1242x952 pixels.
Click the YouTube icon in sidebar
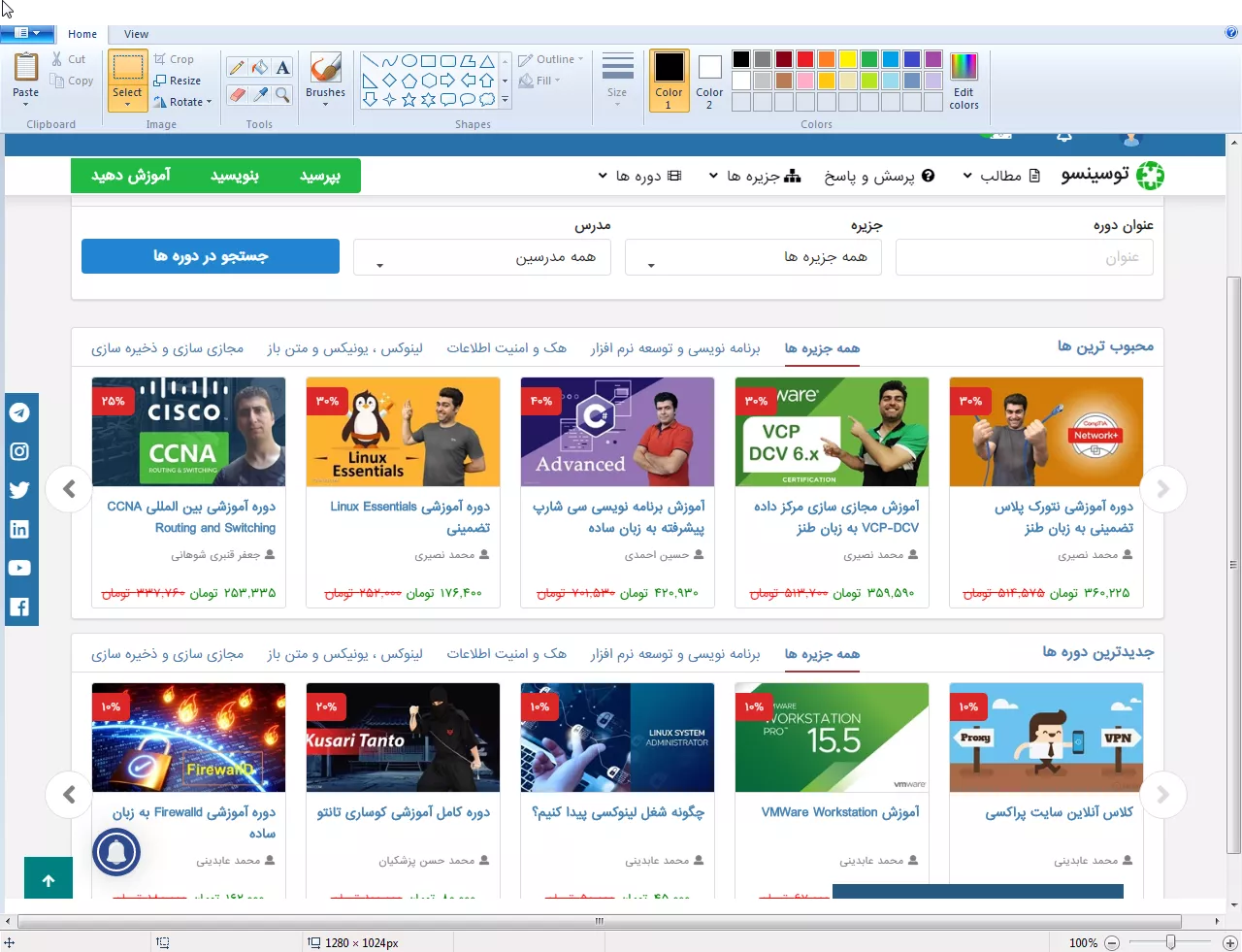19,568
